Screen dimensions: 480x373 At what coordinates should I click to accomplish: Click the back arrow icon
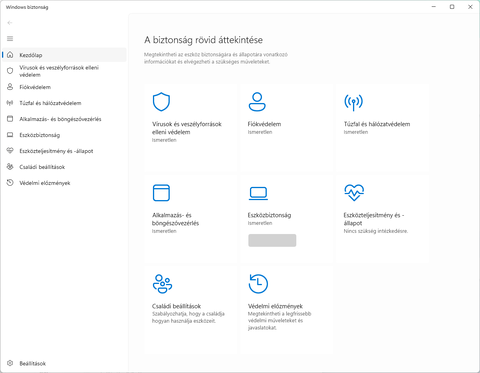coord(10,23)
